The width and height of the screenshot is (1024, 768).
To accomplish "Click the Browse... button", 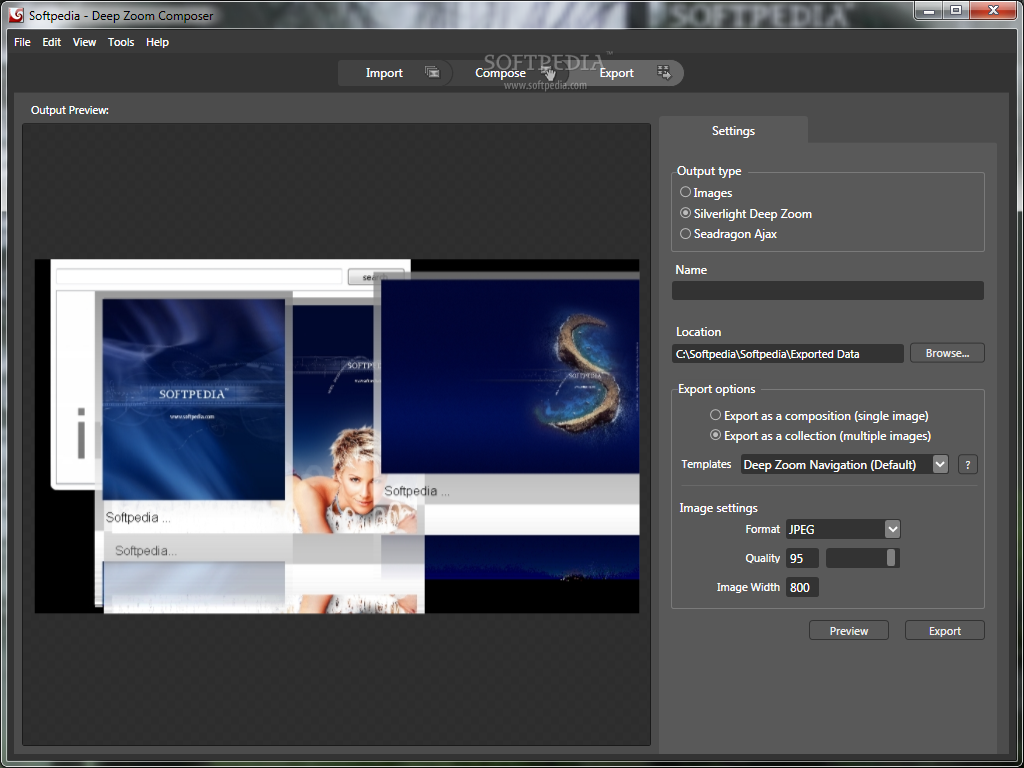I will click(x=947, y=353).
